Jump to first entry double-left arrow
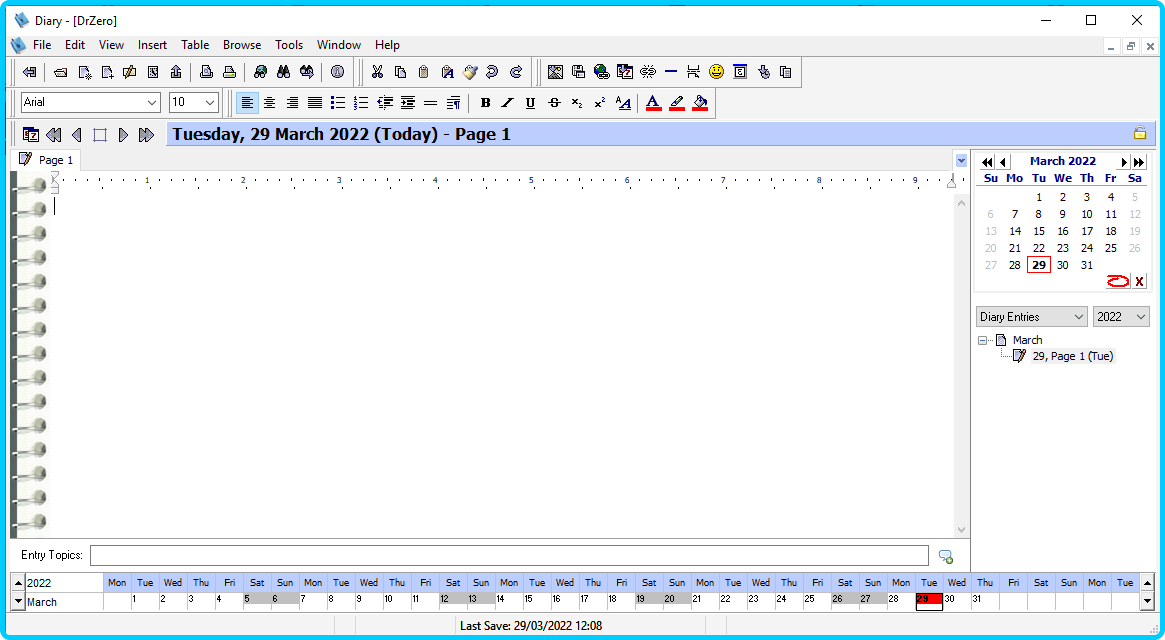 click(x=53, y=135)
